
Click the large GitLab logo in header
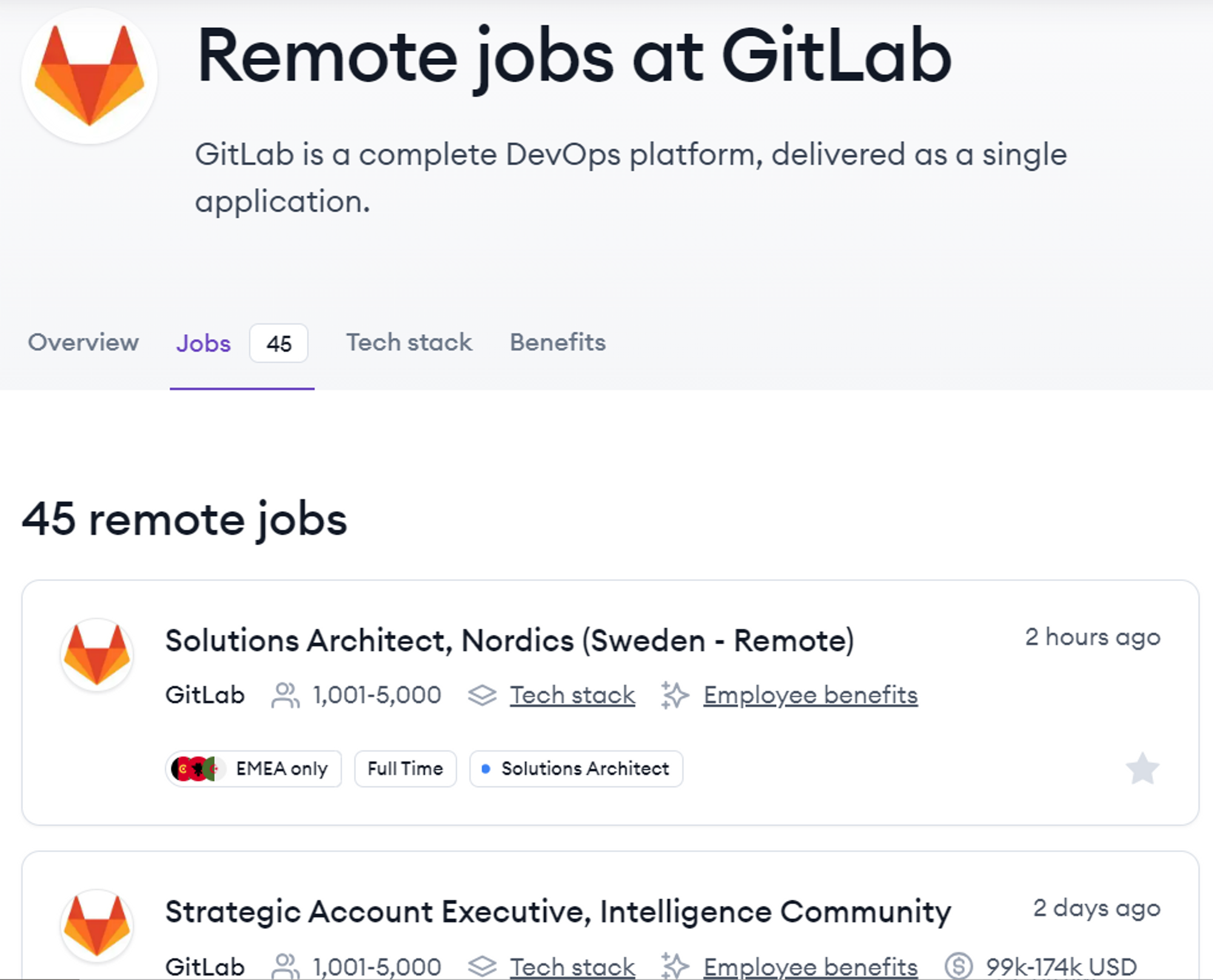(89, 76)
